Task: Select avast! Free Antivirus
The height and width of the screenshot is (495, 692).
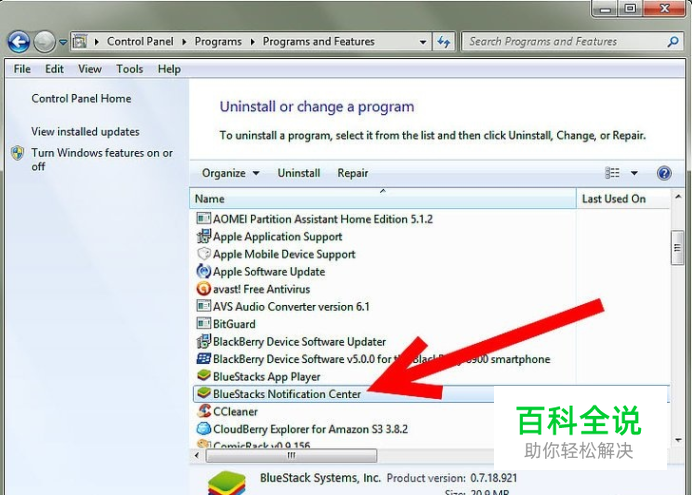Action: tap(261, 289)
